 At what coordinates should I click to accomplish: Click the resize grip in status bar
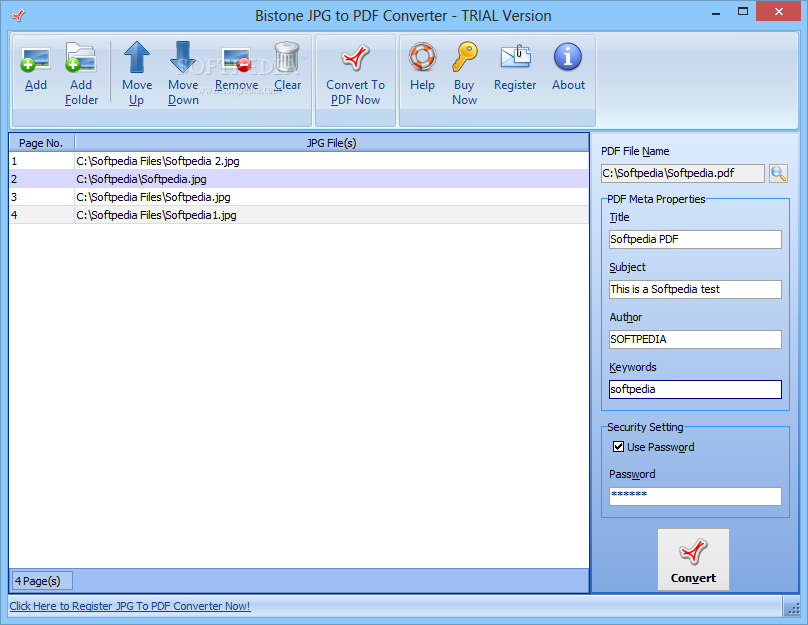coord(793,609)
